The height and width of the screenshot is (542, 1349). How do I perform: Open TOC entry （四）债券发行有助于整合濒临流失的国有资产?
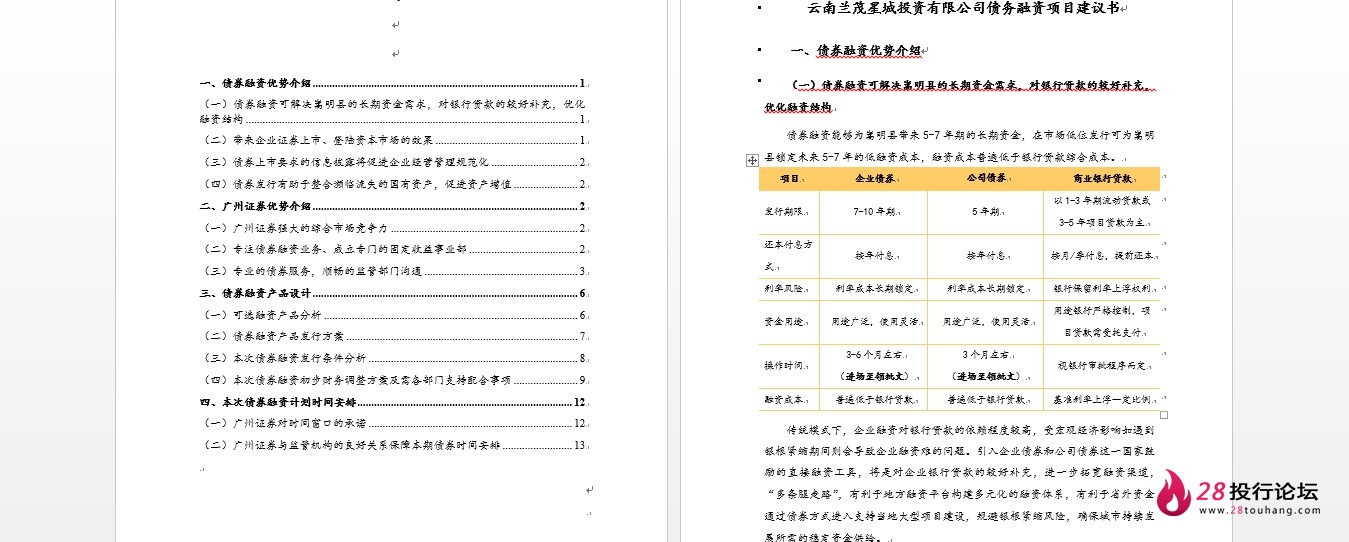point(393,184)
